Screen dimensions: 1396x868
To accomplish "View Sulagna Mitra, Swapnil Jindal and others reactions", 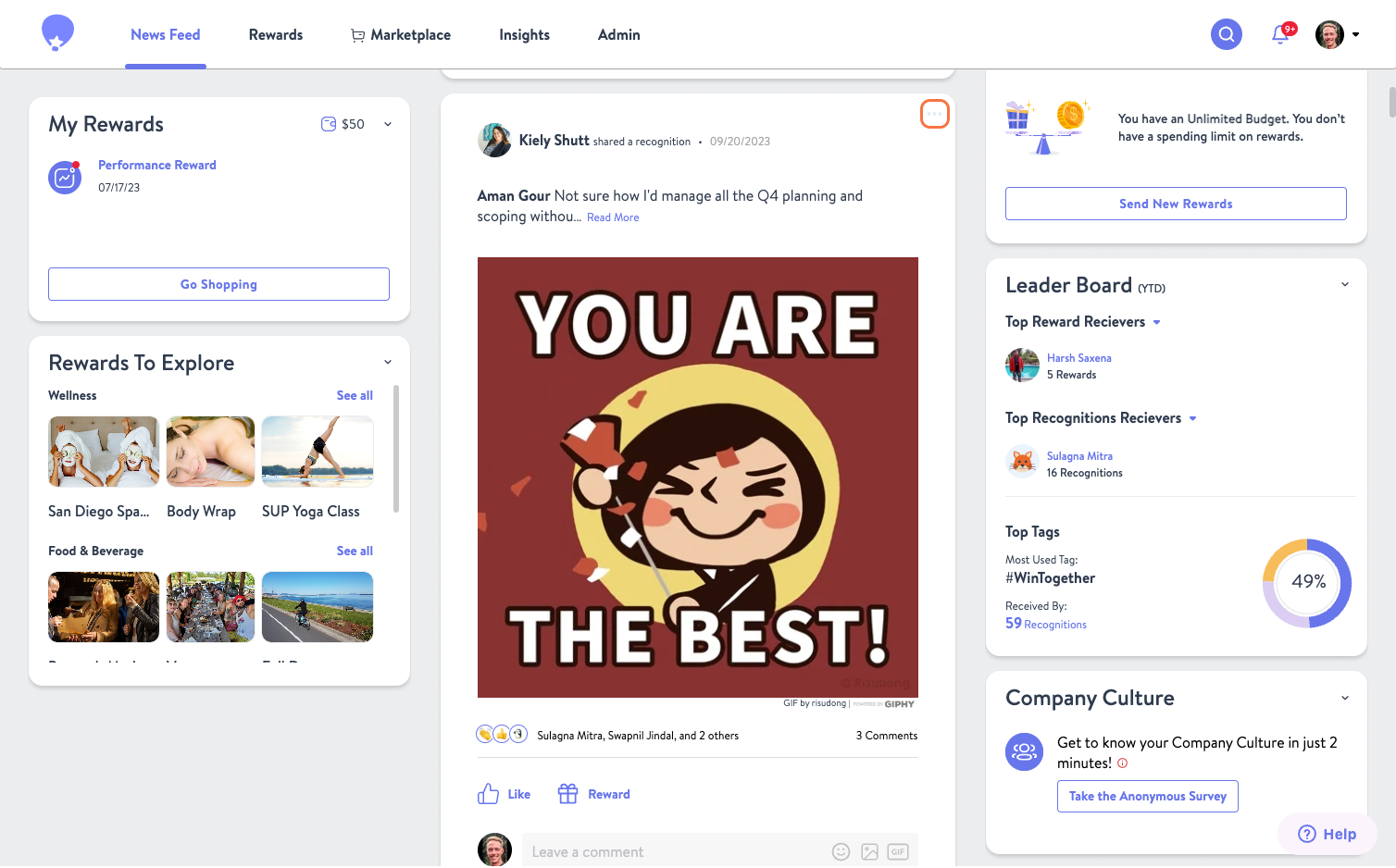I will (x=638, y=736).
